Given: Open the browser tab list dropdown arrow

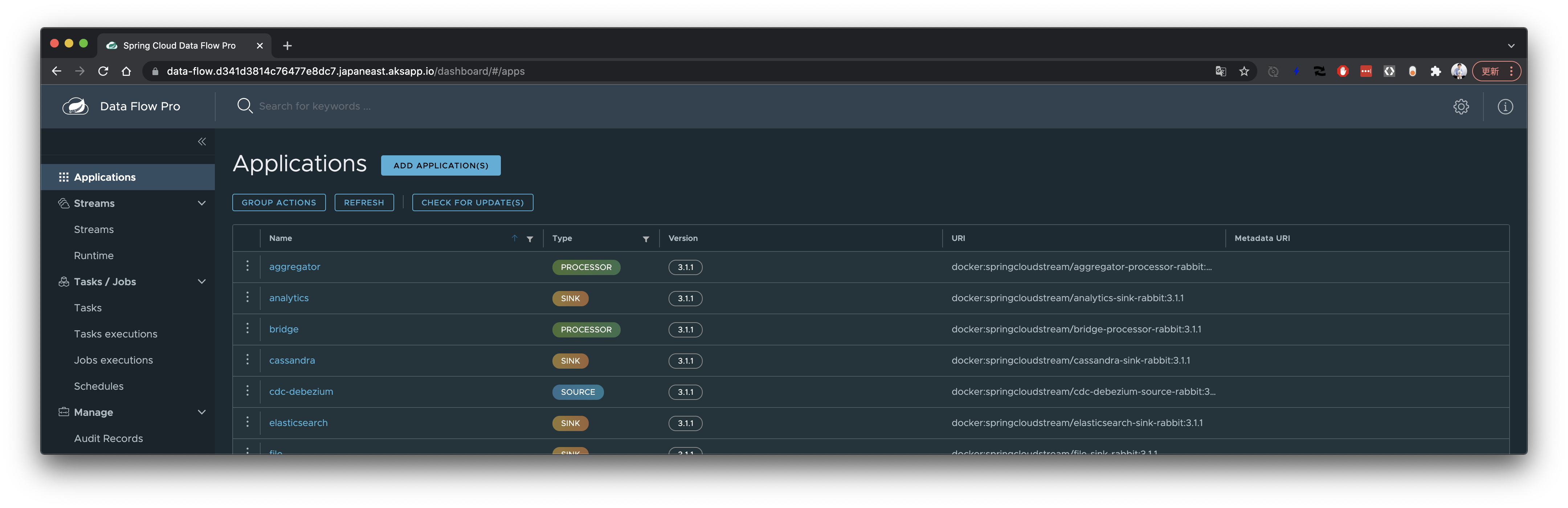Looking at the screenshot, I should coord(1511,46).
